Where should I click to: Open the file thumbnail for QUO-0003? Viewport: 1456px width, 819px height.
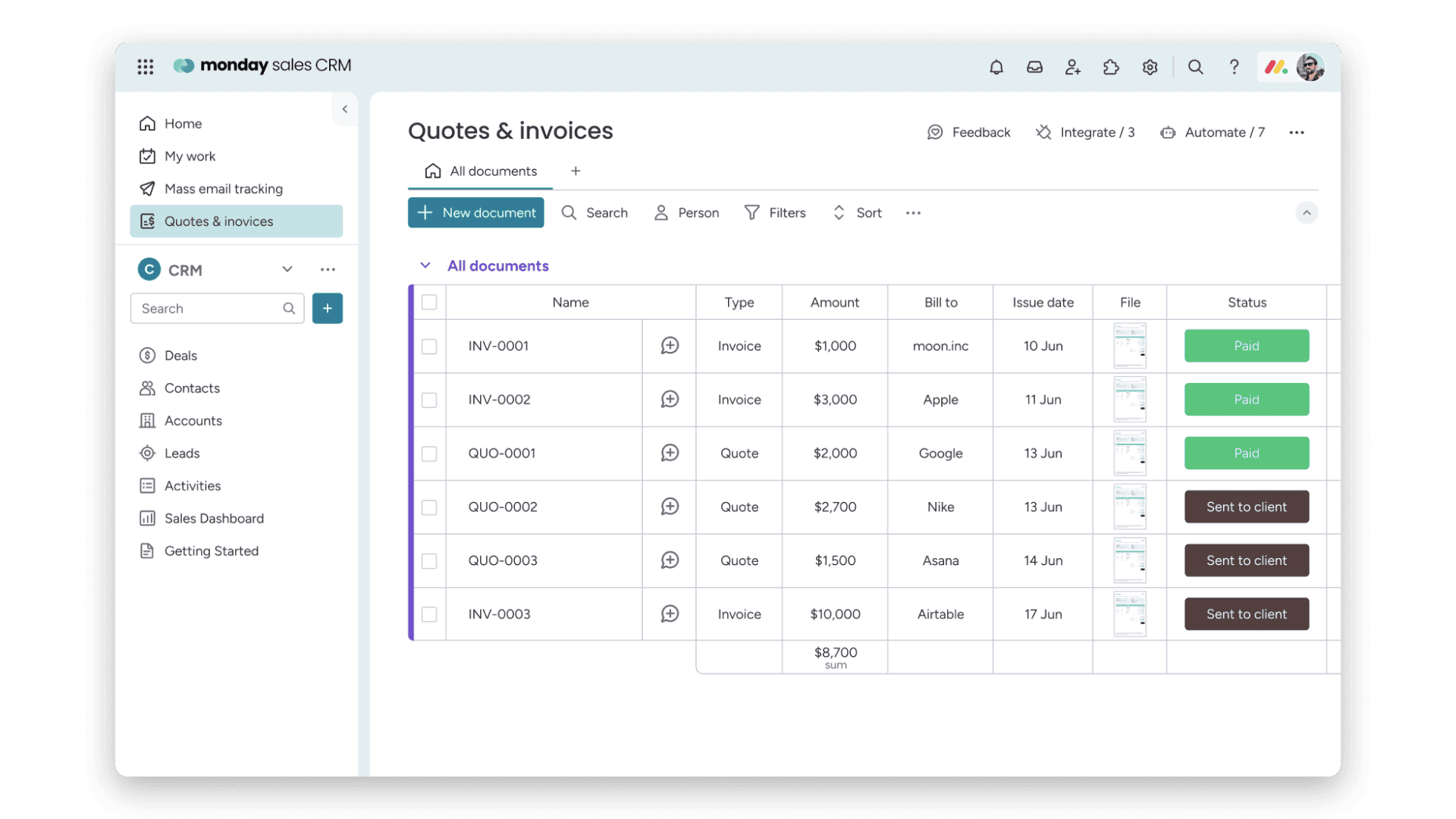pyautogui.click(x=1130, y=560)
